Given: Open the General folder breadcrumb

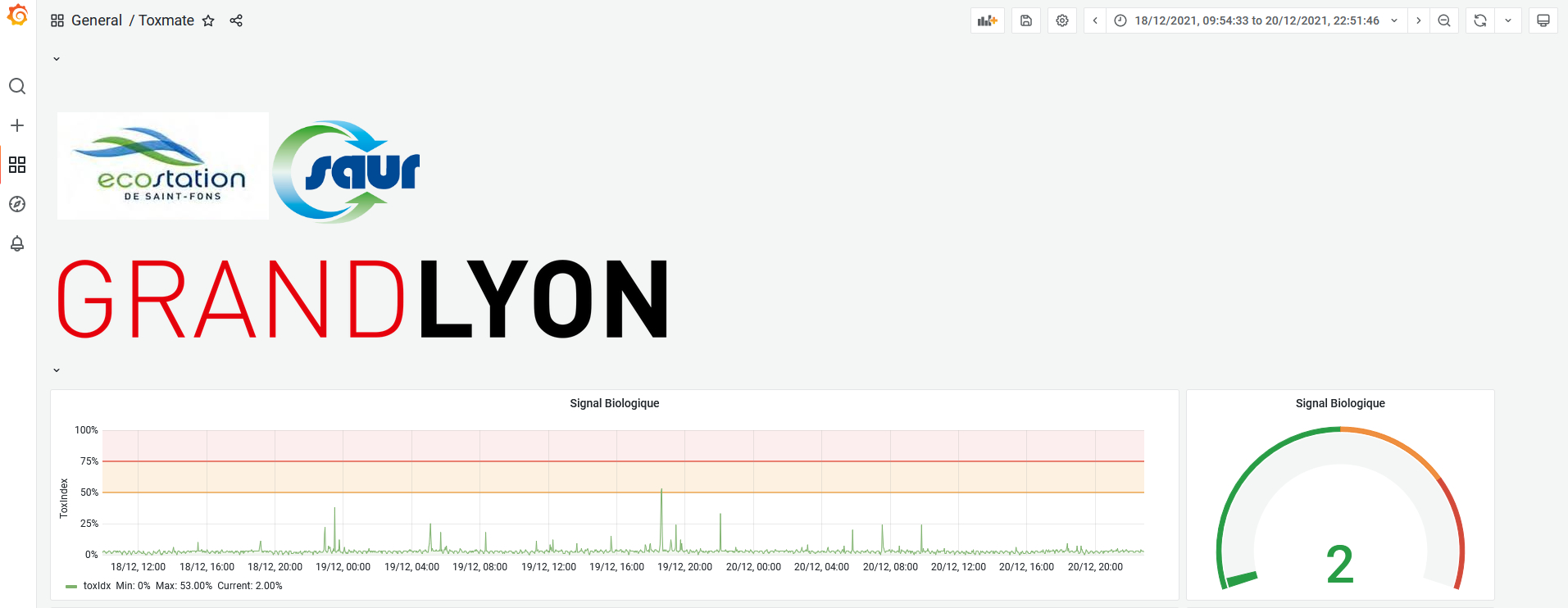Looking at the screenshot, I should (97, 20).
